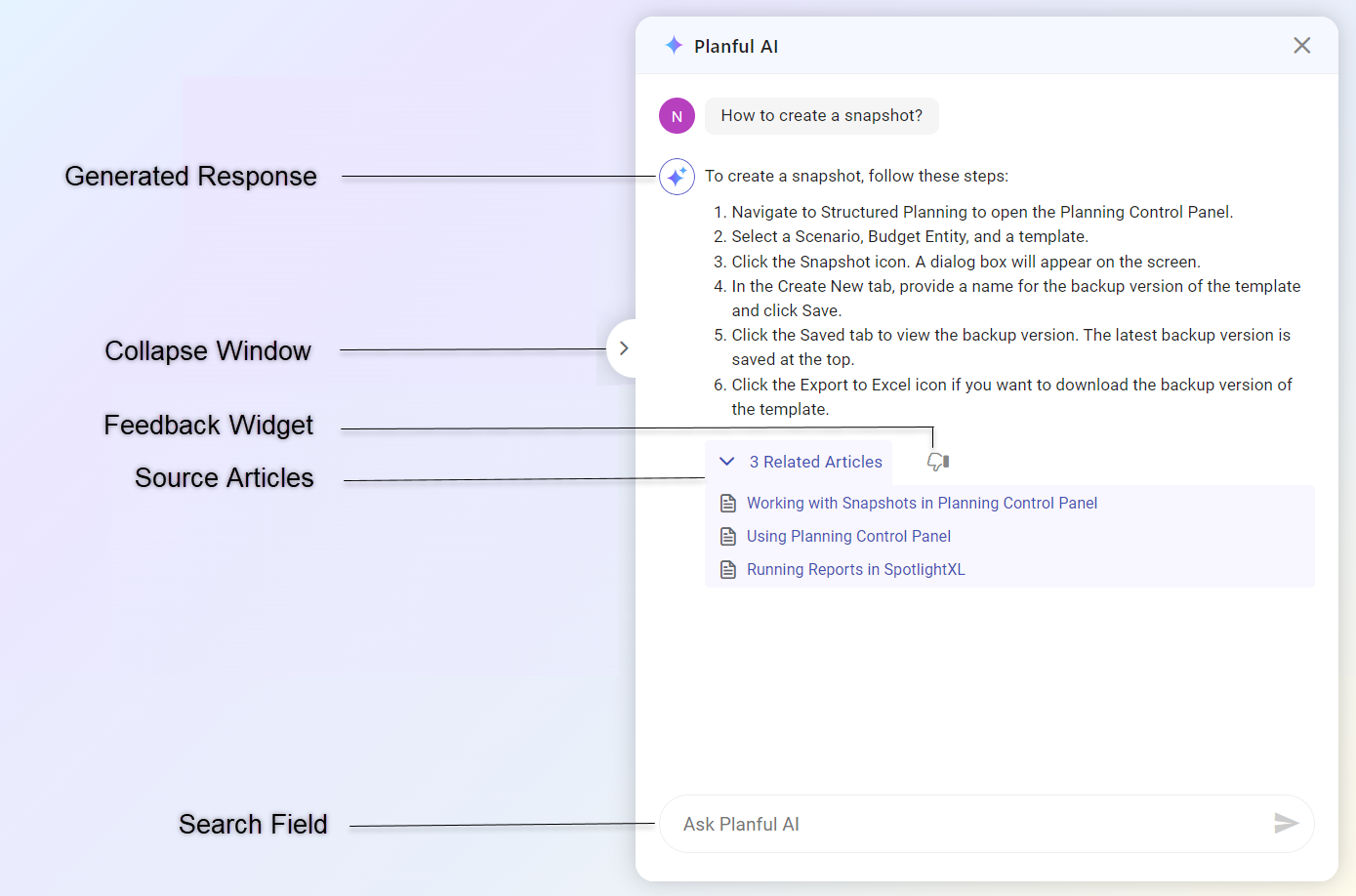Click step 5 Click the Saved tab text
1356x896 pixels.
pyautogui.click(x=1011, y=346)
